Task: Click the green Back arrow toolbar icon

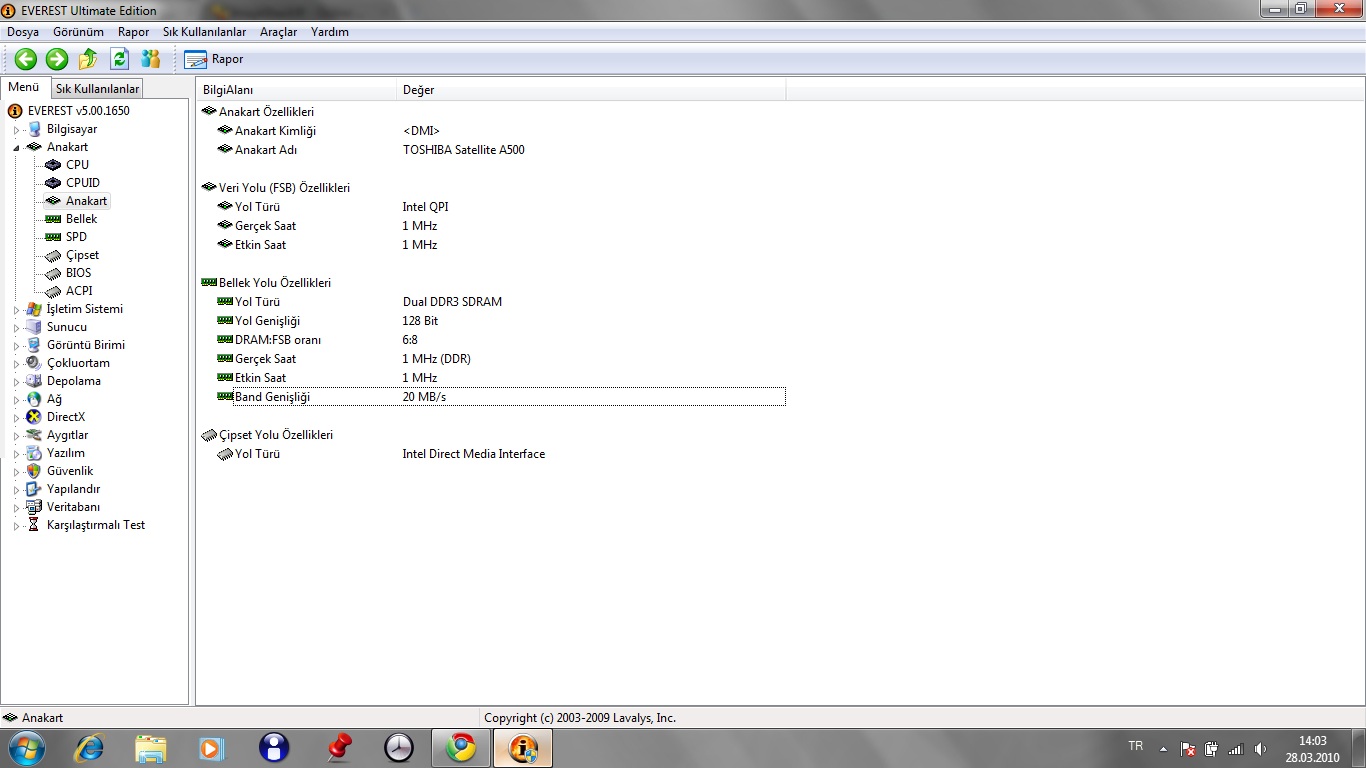Action: pyautogui.click(x=25, y=59)
